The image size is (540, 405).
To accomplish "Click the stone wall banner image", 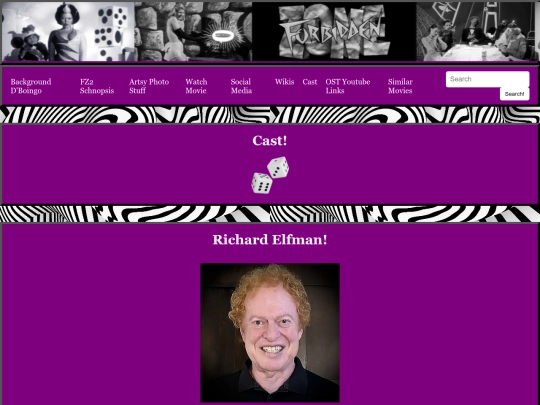I will click(194, 32).
